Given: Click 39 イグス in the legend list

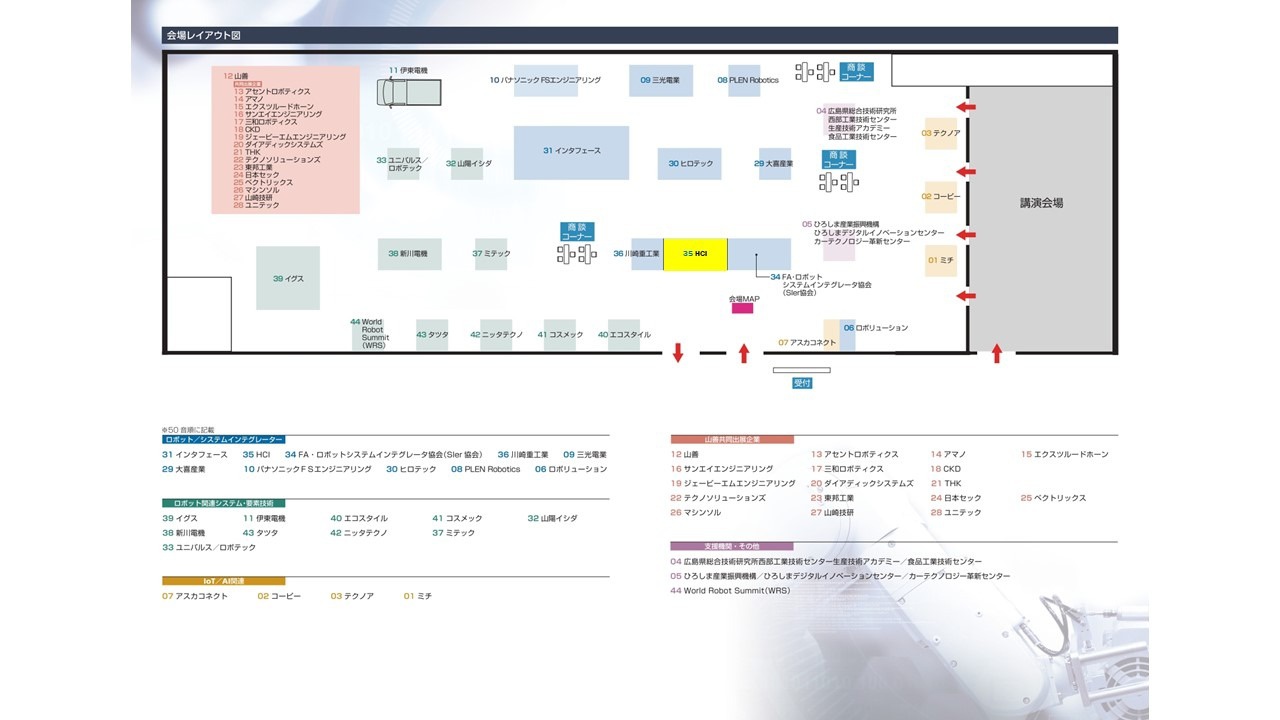Looking at the screenshot, I should click(179, 518).
